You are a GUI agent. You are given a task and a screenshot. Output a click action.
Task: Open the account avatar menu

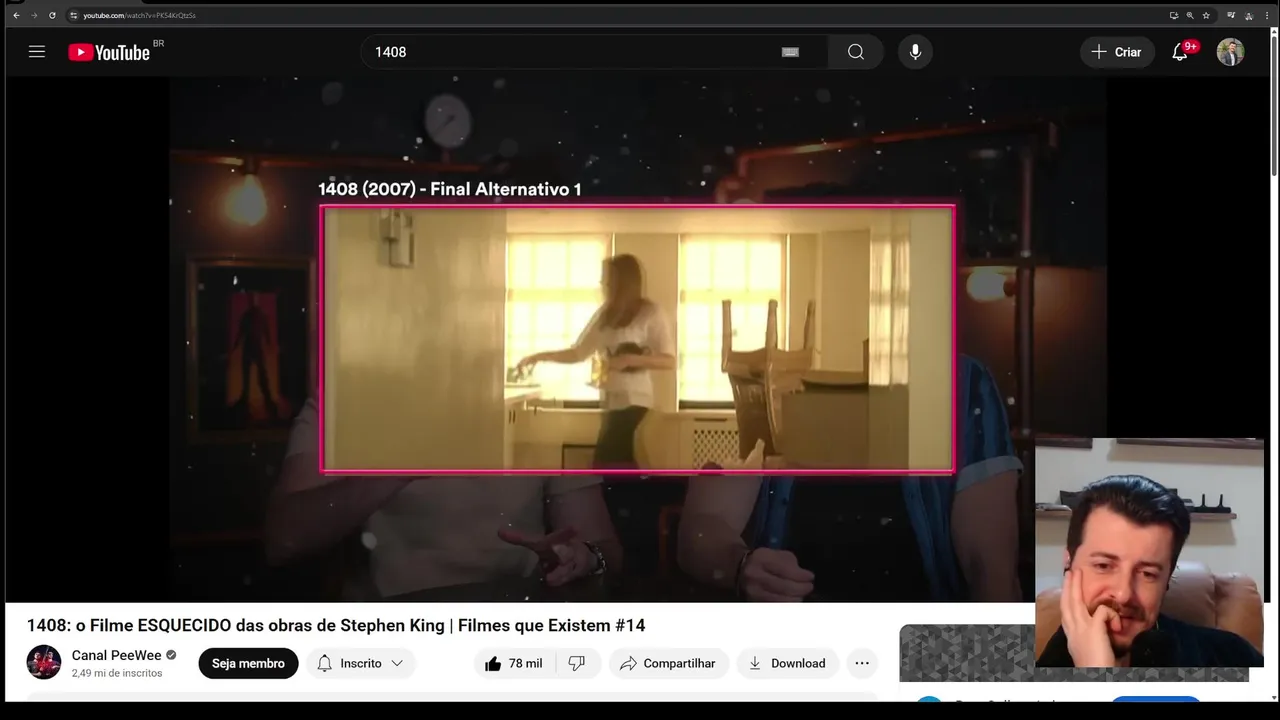[x=1230, y=52]
